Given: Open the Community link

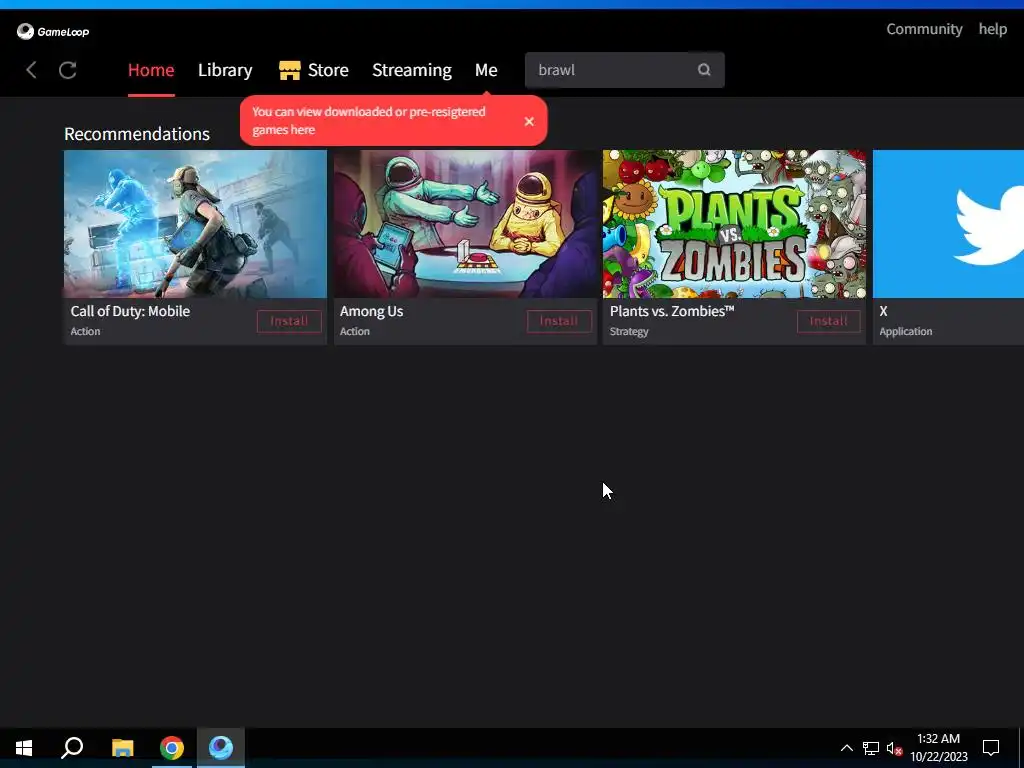Looking at the screenshot, I should (924, 29).
